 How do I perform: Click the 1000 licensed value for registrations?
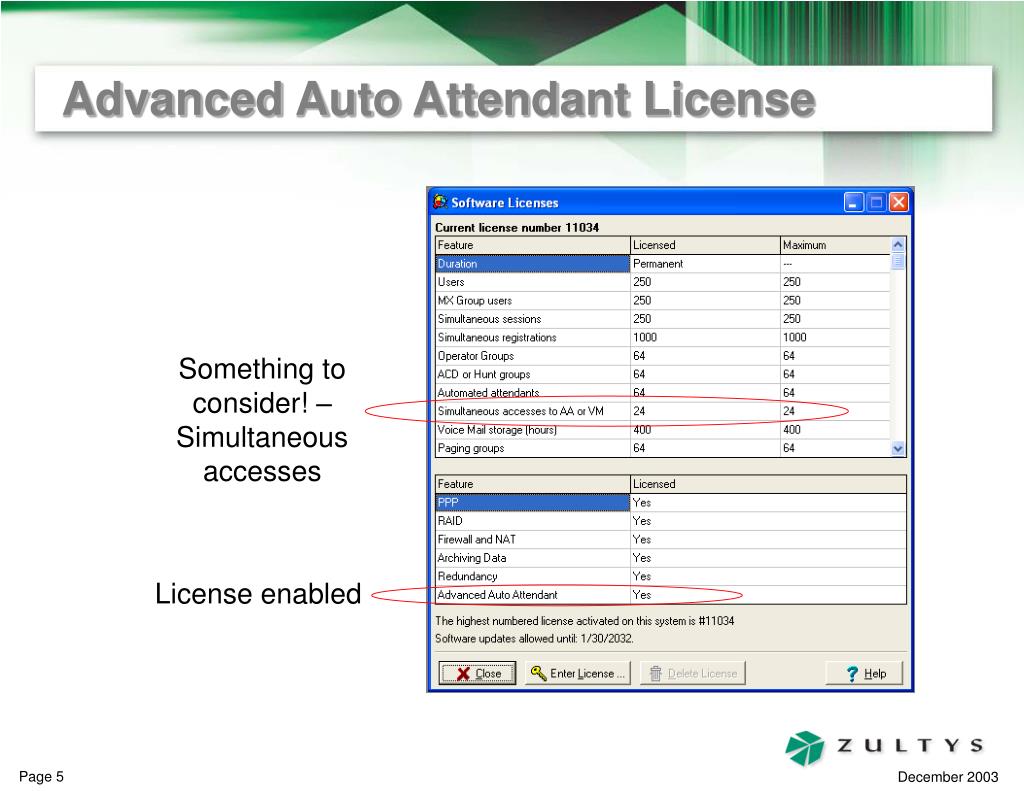click(645, 338)
